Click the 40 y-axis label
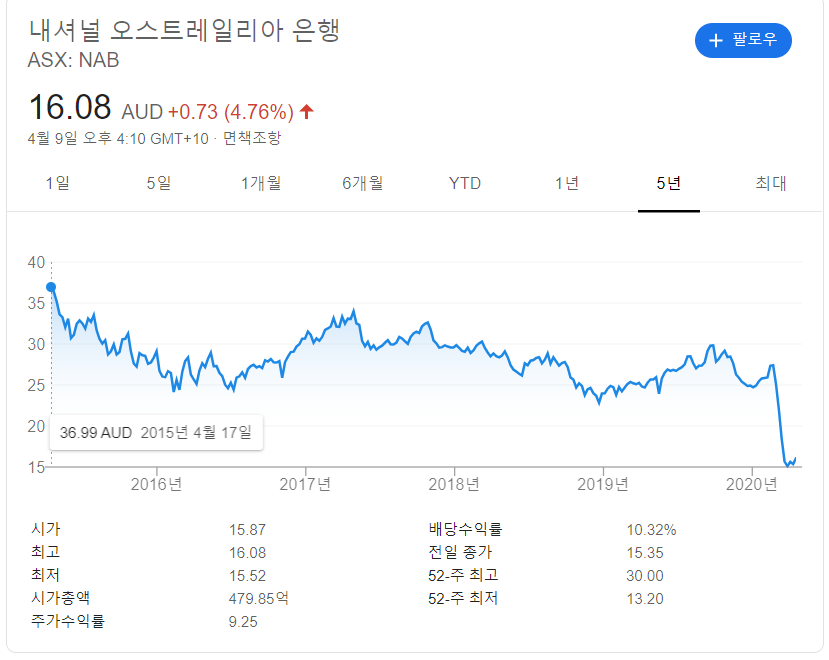Image resolution: width=829 pixels, height=660 pixels. [x=36, y=262]
